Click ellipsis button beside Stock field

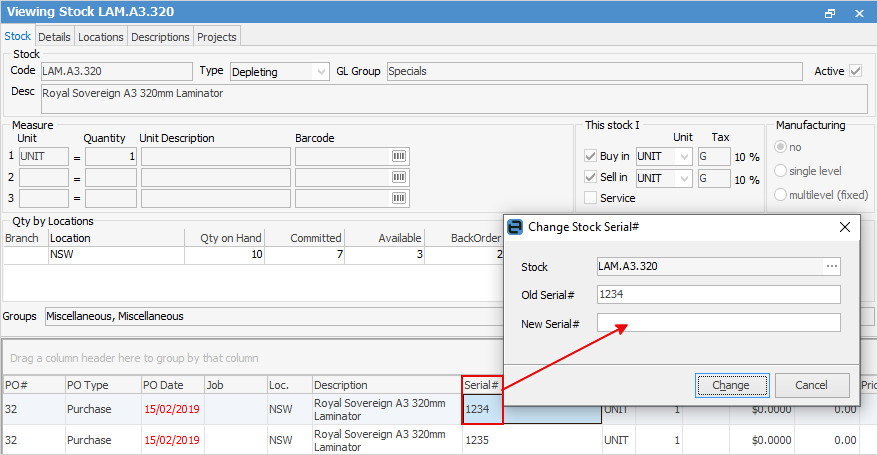coord(831,267)
